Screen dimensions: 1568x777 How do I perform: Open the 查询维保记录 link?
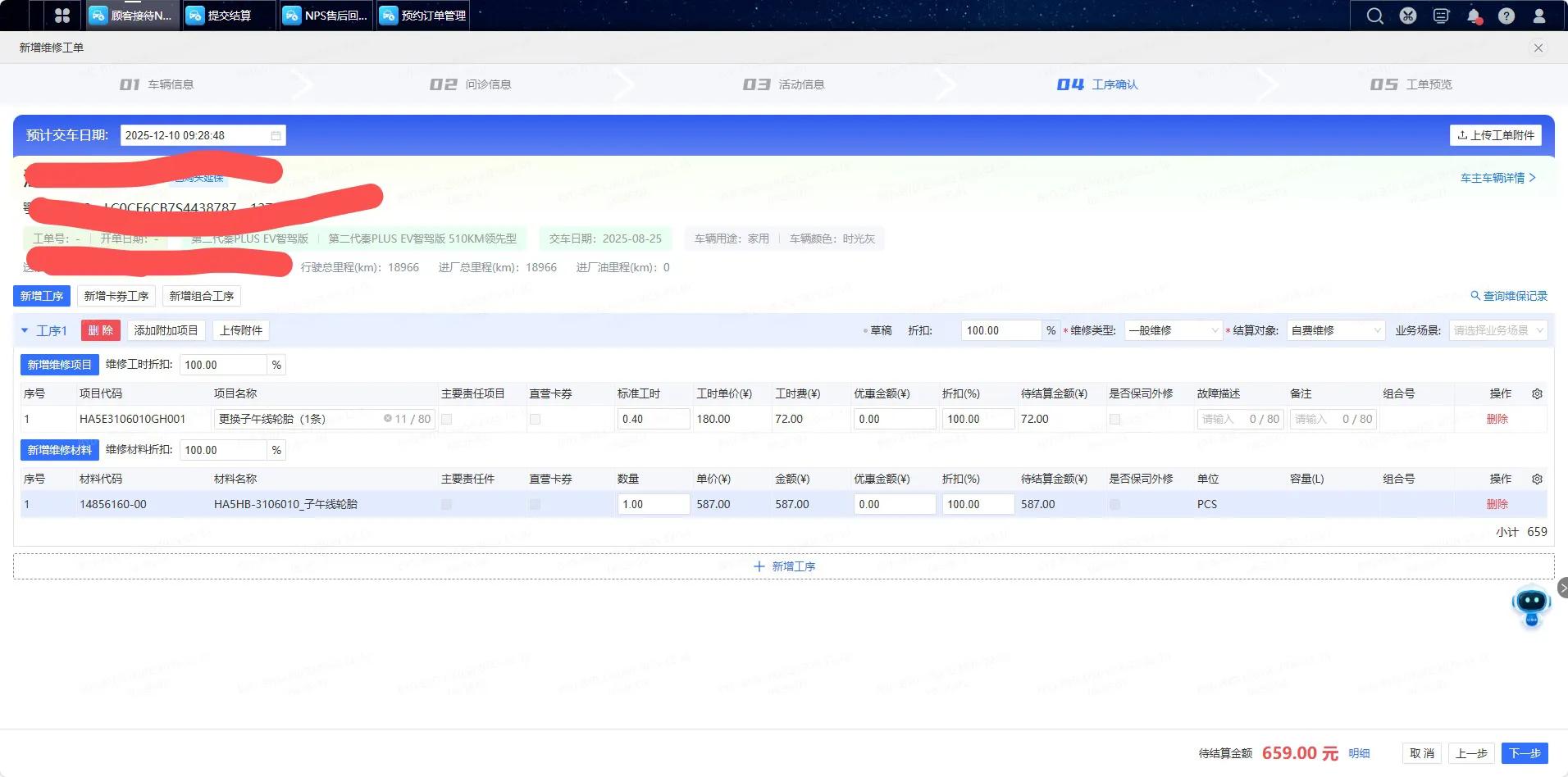coord(1509,296)
